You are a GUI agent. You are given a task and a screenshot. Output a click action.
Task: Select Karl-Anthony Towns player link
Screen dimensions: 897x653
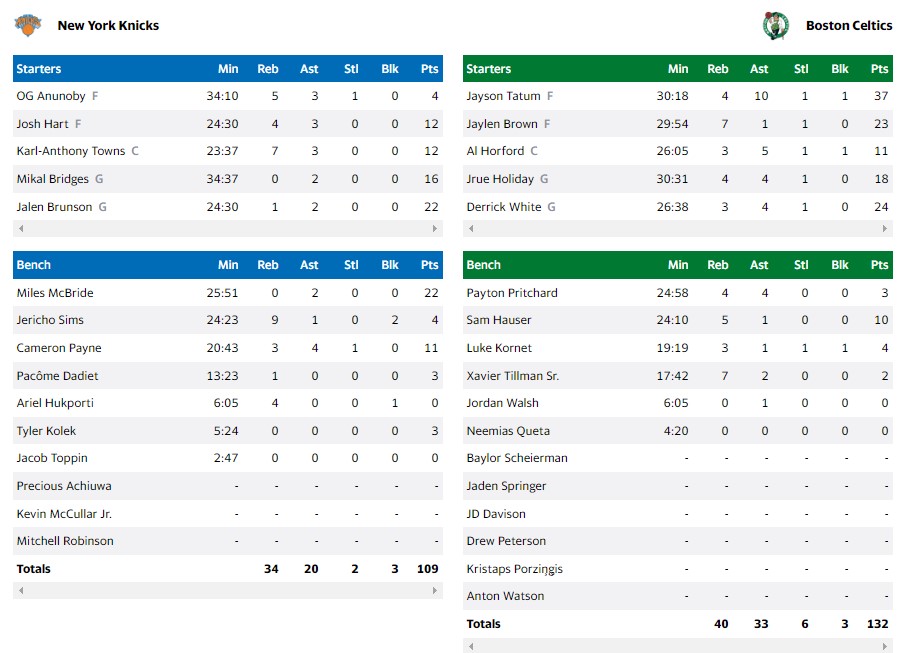pos(71,151)
